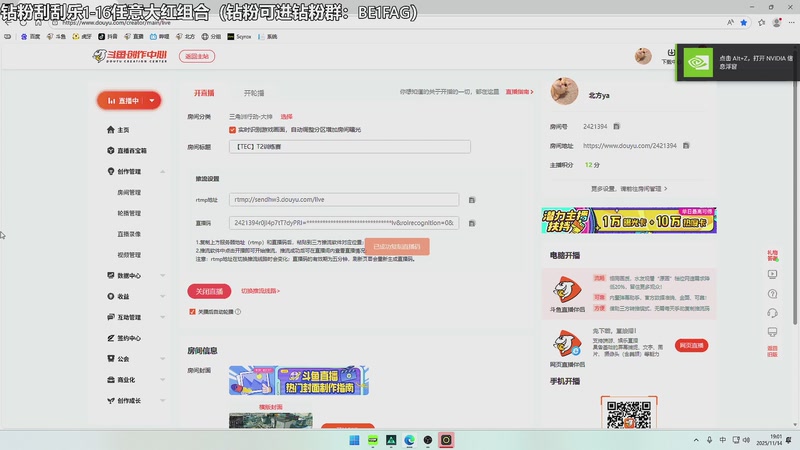800x450 pixels.
Task: Expand the 创作成长 sidebar section
Action: [163, 401]
